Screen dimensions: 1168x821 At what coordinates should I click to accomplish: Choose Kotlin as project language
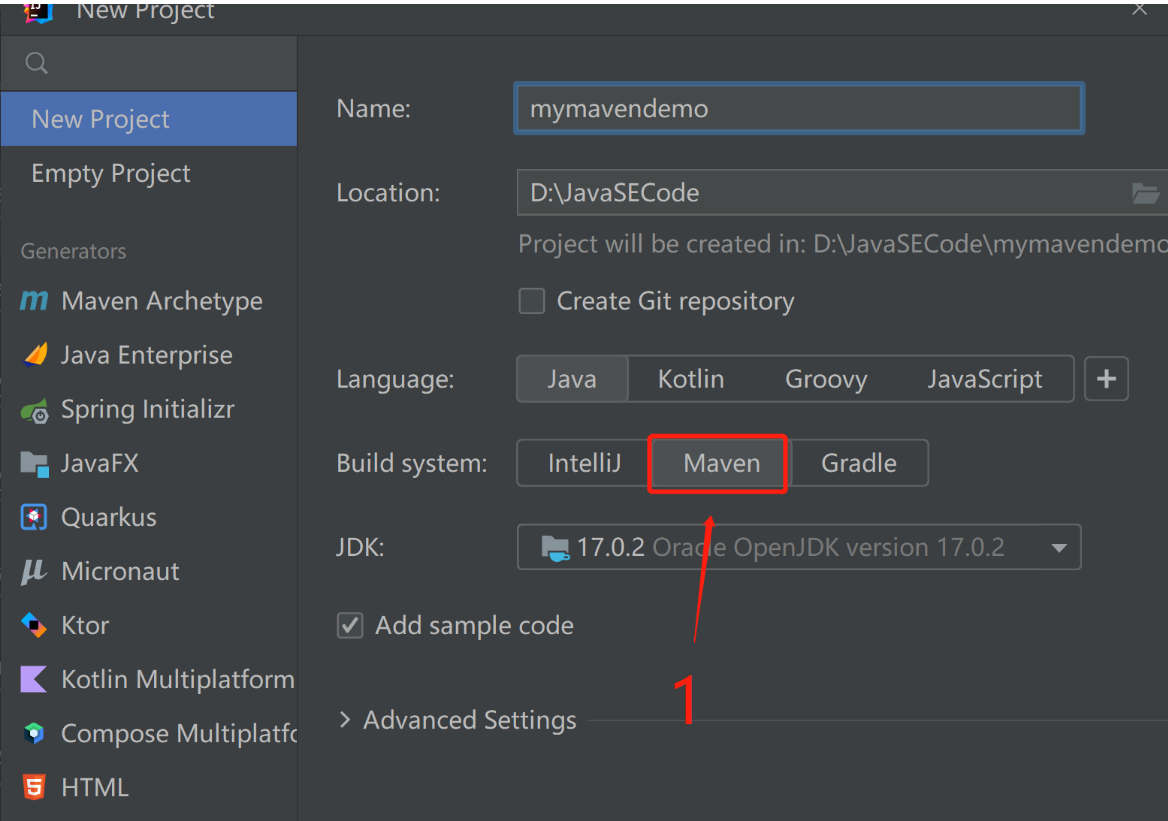[691, 380]
